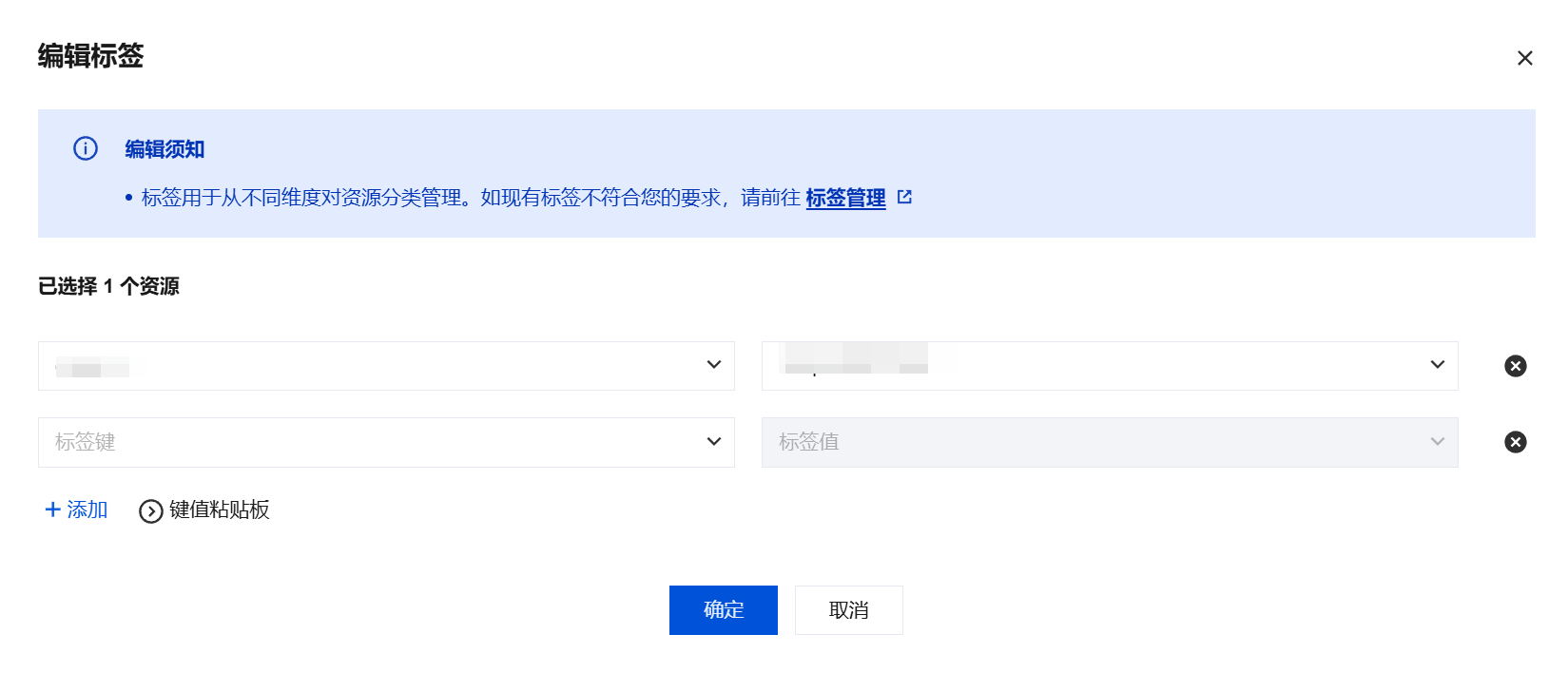Open the 标签键 dropdown
The width and height of the screenshot is (1568, 673).
386,442
